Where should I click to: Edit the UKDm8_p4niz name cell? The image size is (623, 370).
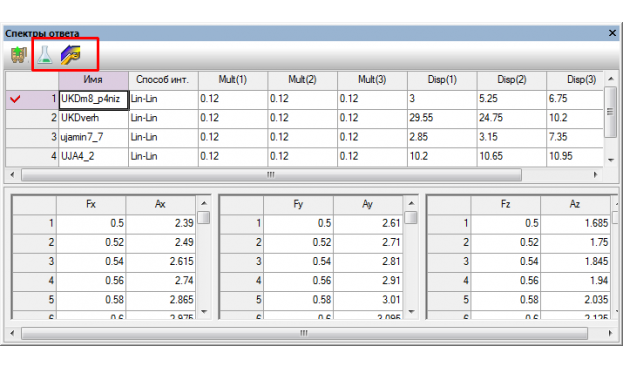coord(93,99)
